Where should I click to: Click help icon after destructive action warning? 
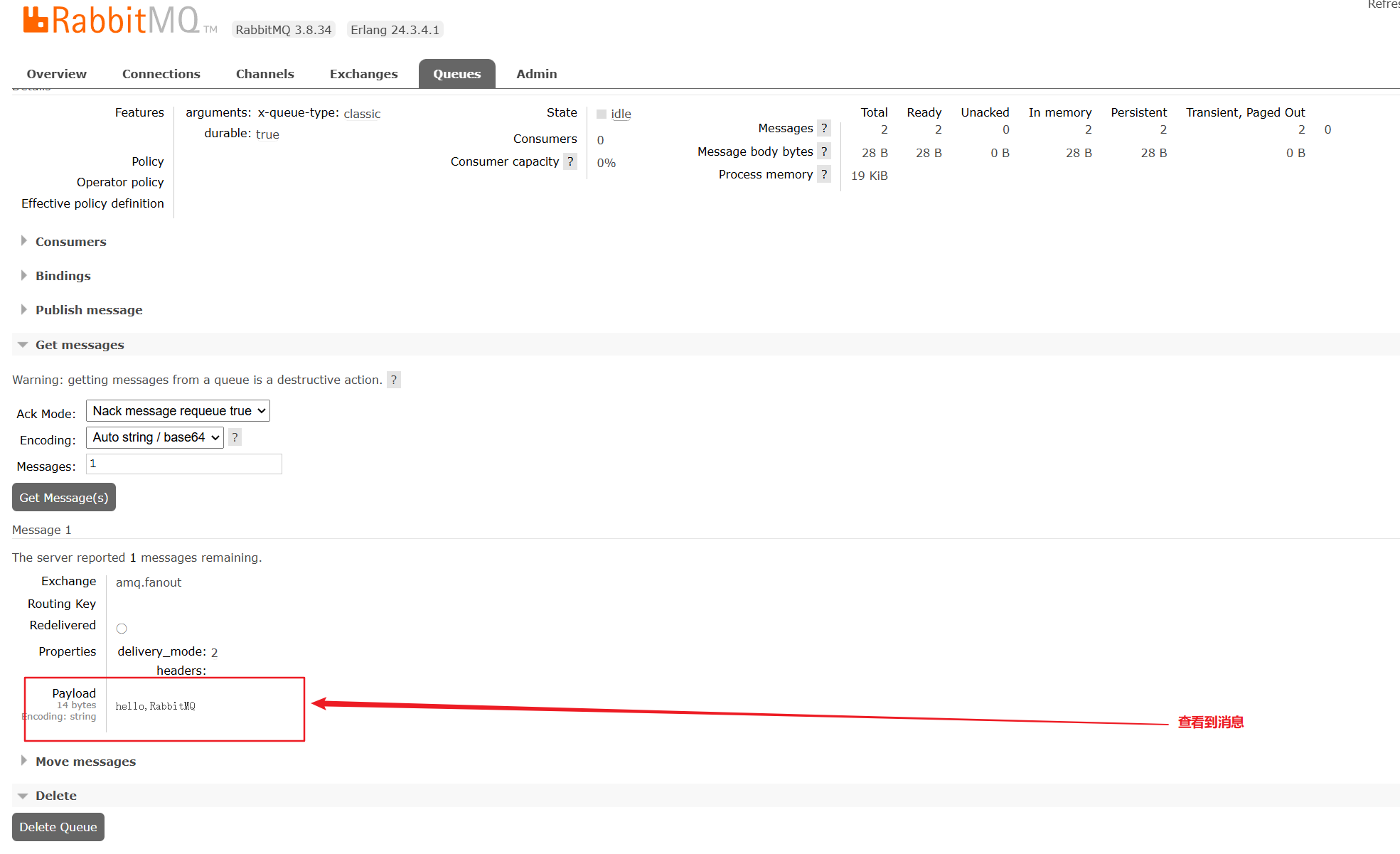394,380
